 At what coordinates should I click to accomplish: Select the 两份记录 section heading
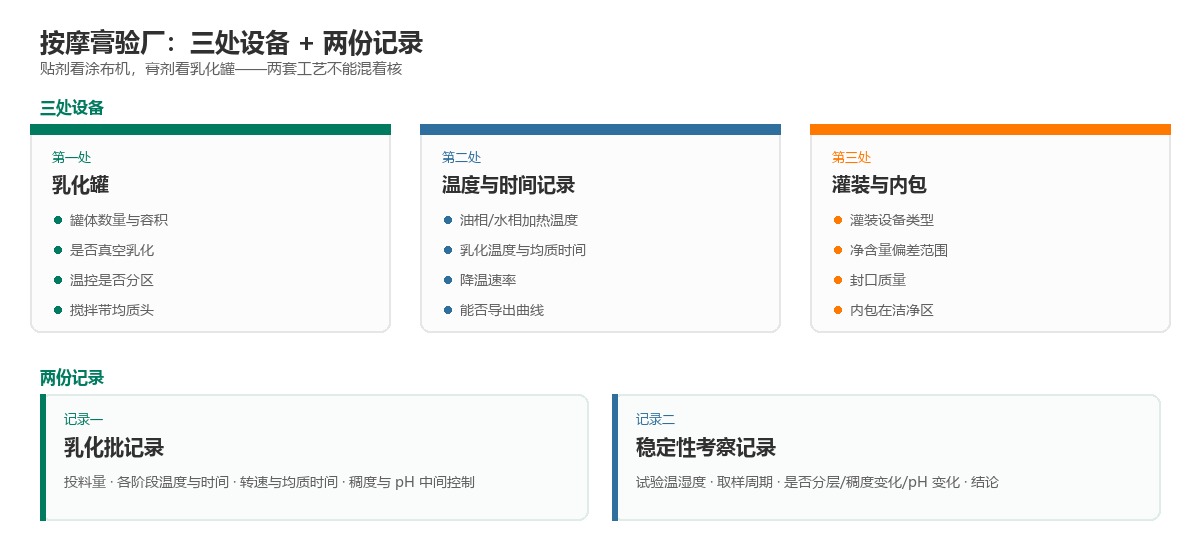click(x=72, y=378)
